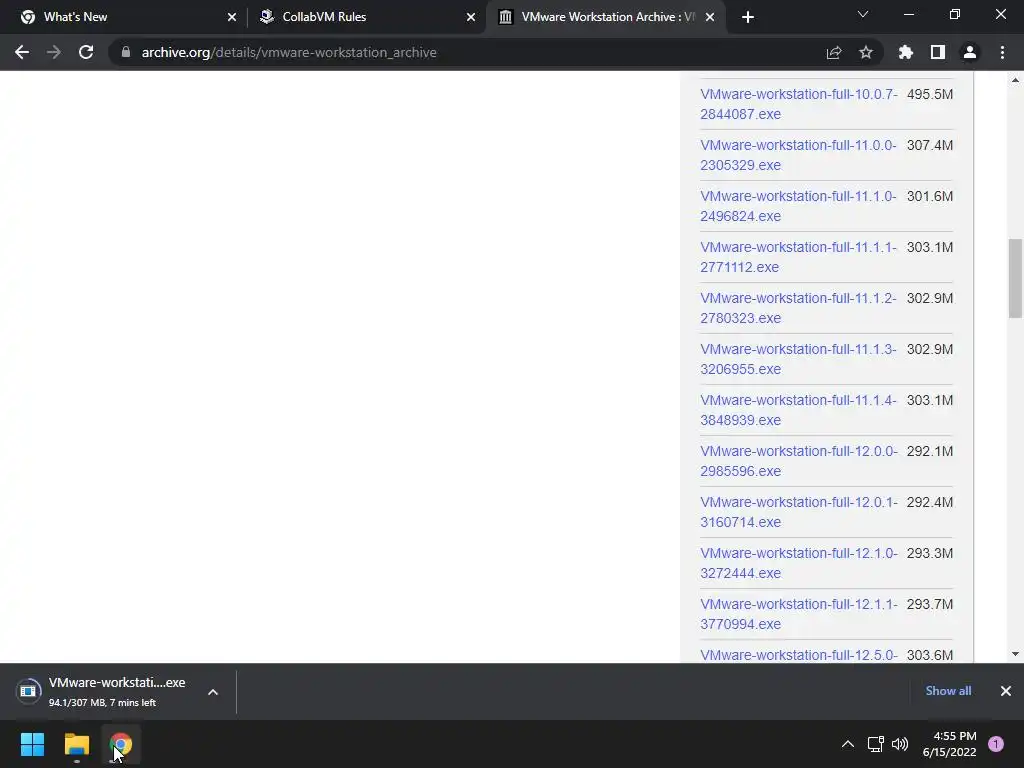
Task: Open the volume tray icon
Action: (900, 744)
